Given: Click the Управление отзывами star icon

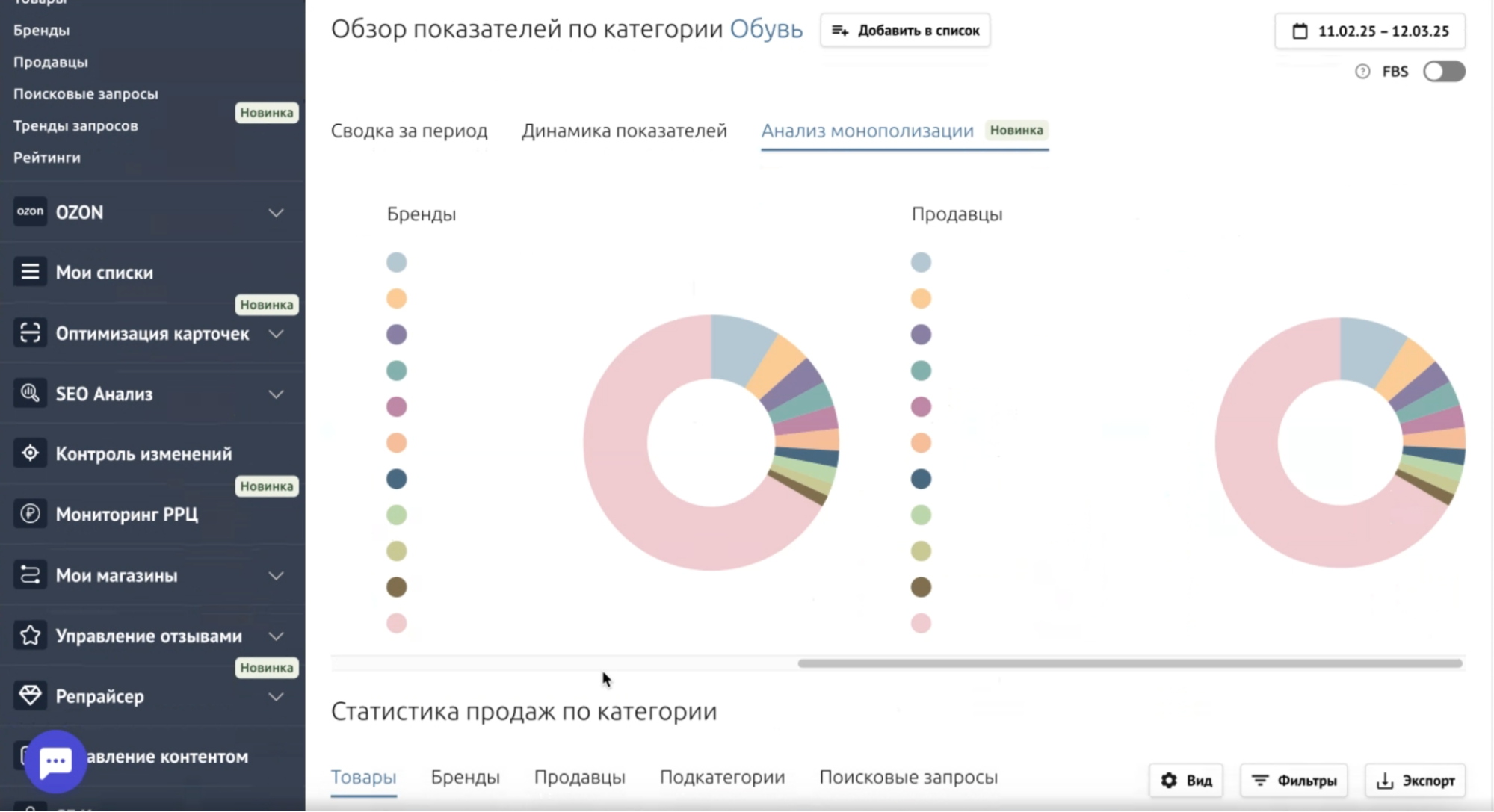Looking at the screenshot, I should click(30, 636).
